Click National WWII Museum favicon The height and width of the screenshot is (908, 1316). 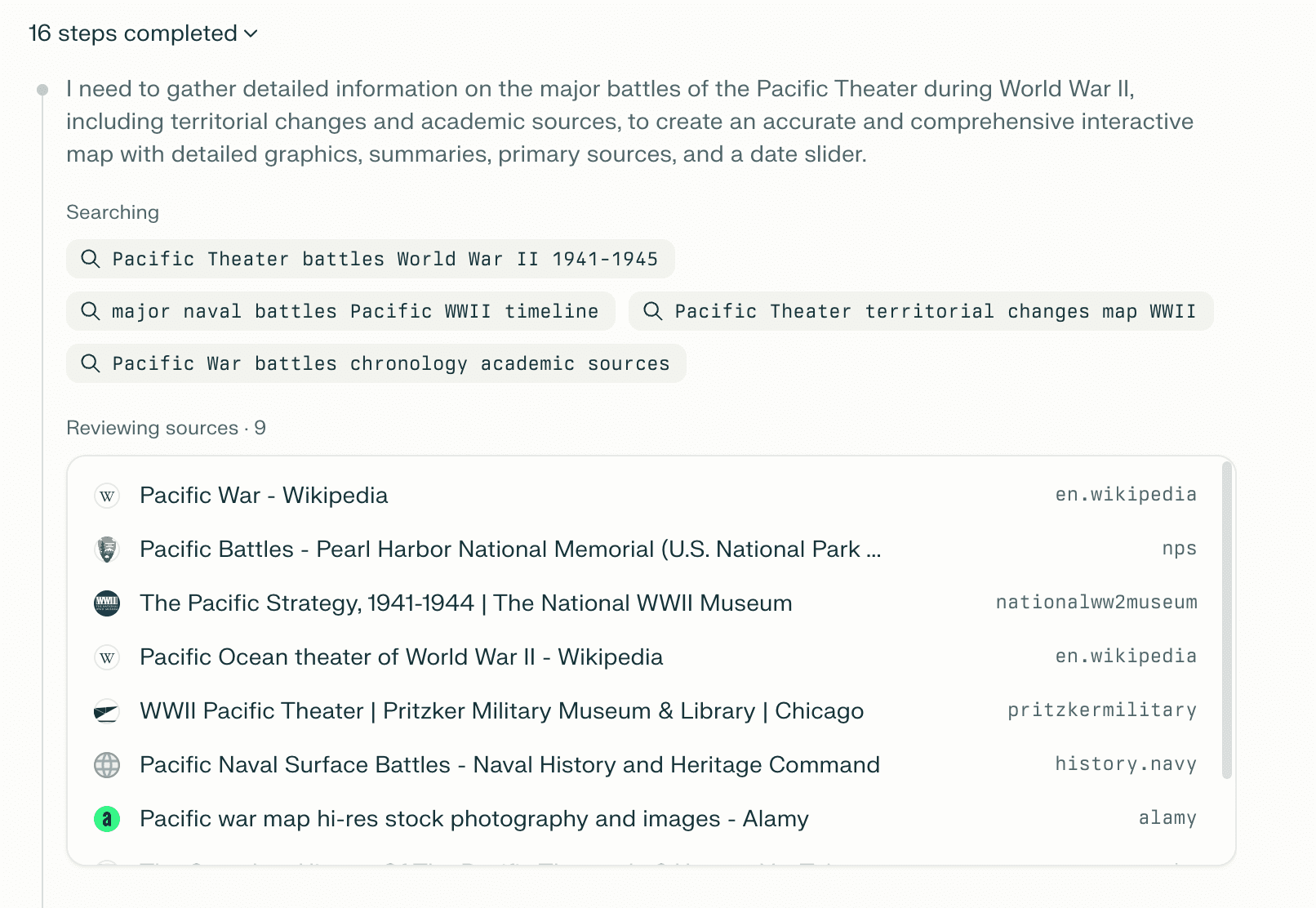[107, 603]
